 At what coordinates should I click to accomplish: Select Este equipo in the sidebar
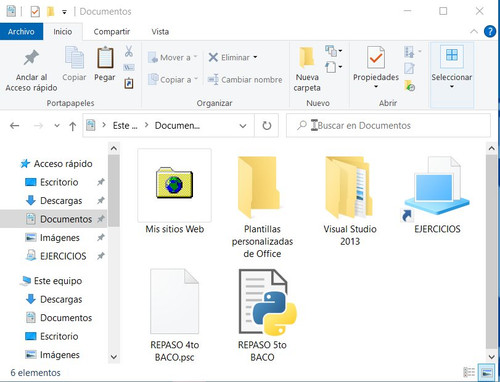point(58,281)
